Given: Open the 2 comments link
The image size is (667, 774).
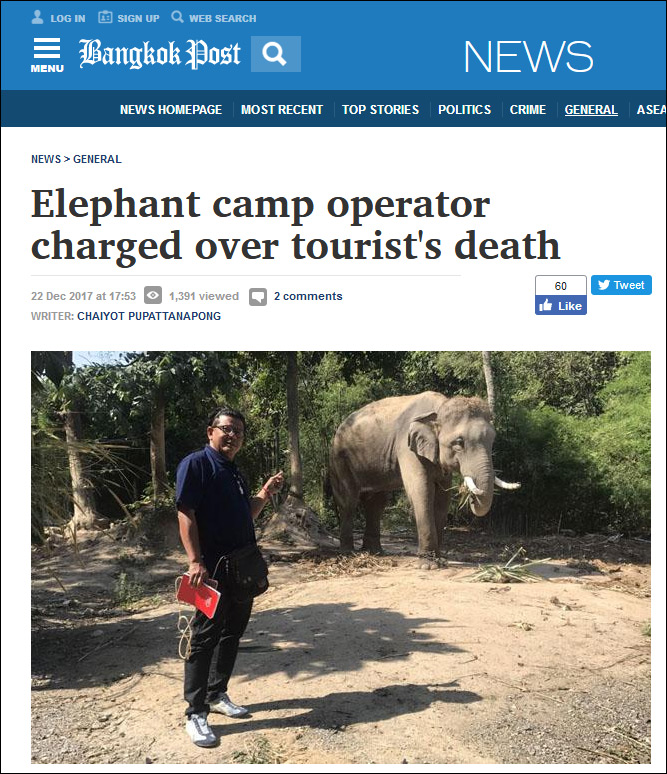Looking at the screenshot, I should tap(308, 296).
